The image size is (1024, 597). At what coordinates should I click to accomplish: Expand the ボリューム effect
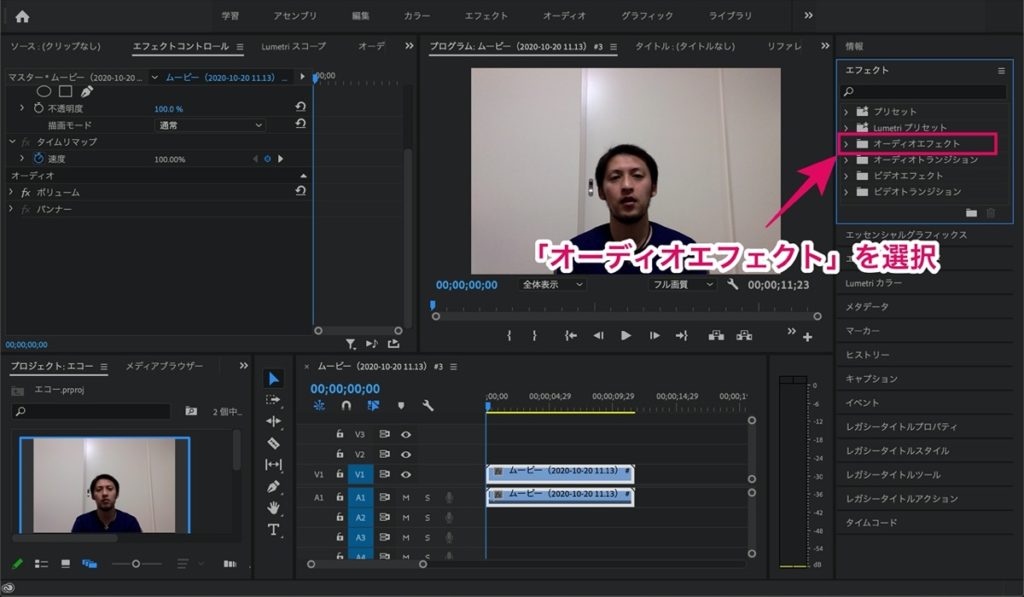point(11,192)
